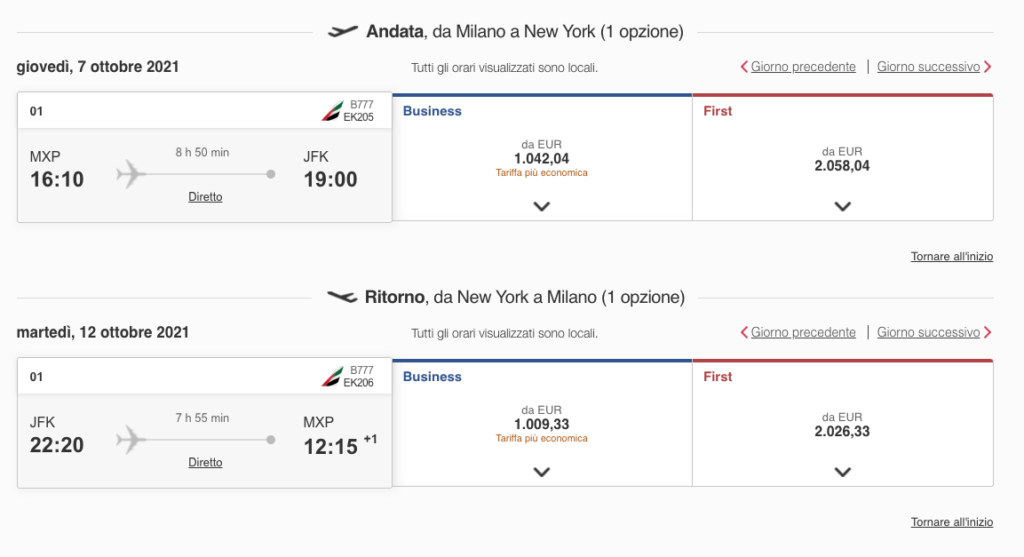Expand outbound Business fare 1.042,04
The height and width of the screenshot is (557, 1024).
click(541, 206)
